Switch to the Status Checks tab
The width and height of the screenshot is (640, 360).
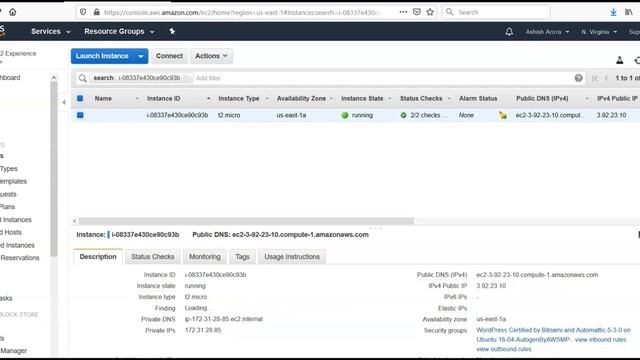click(153, 256)
